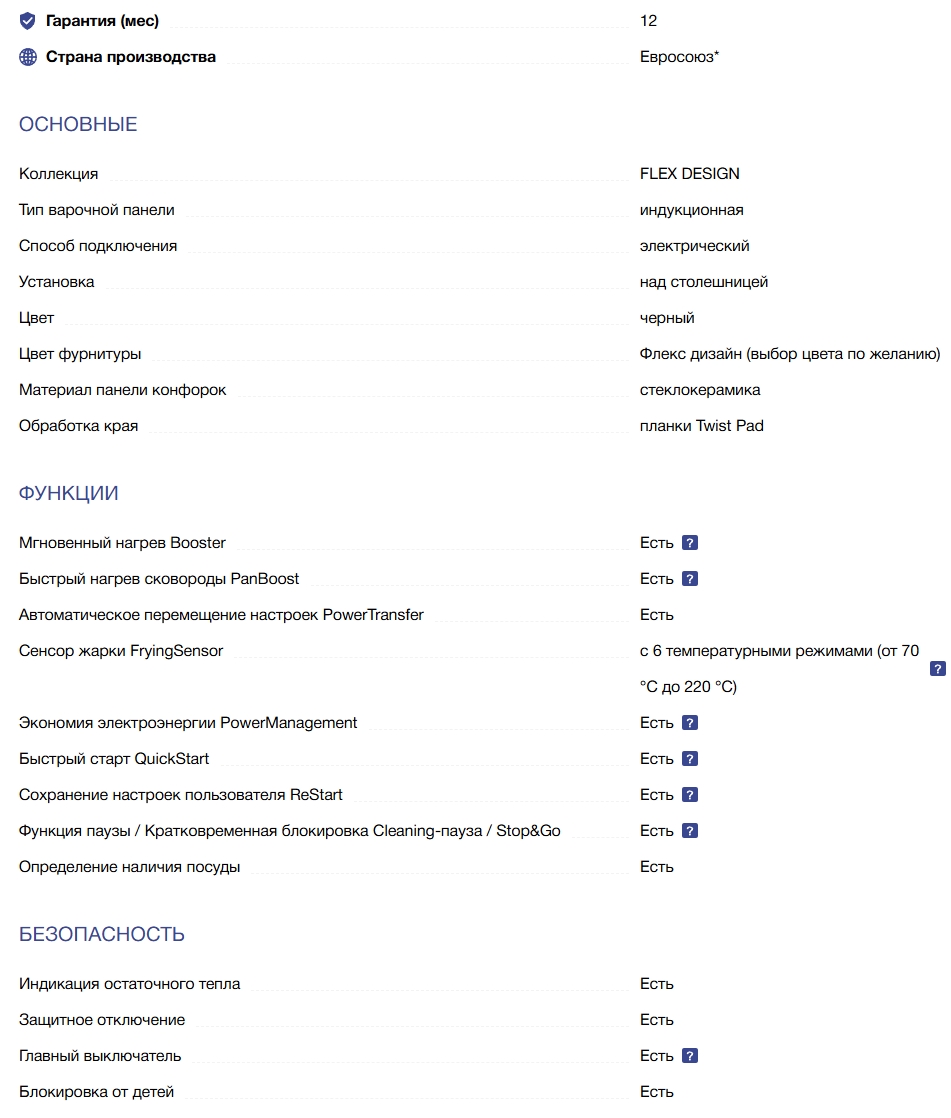This screenshot has height=1118, width=951.
Task: Click the ОСНОВНЫЕ section heading
Action: [78, 125]
